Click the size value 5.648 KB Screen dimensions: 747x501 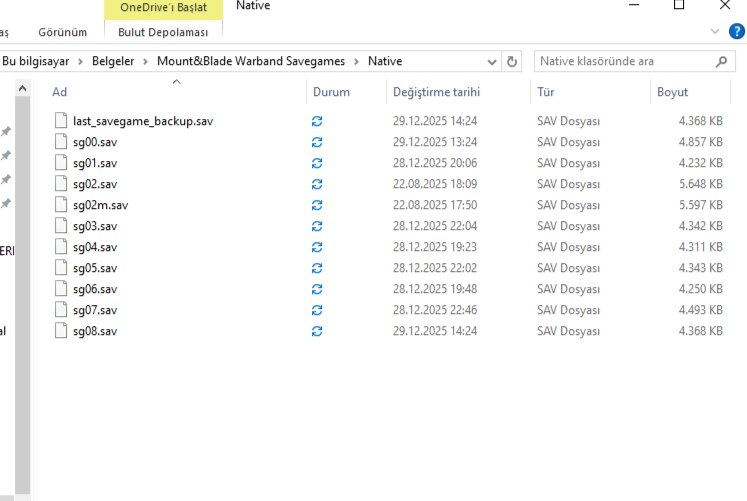(x=701, y=184)
